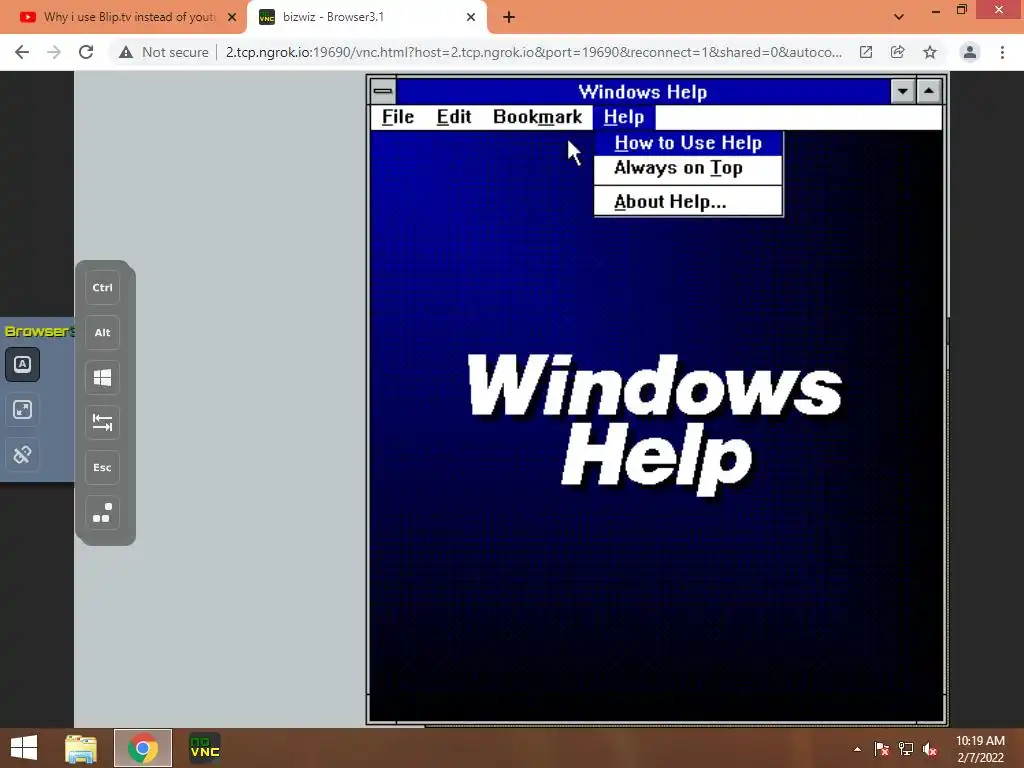The height and width of the screenshot is (768, 1024).
Task: Open Windows Help control-menu box
Action: (383, 91)
